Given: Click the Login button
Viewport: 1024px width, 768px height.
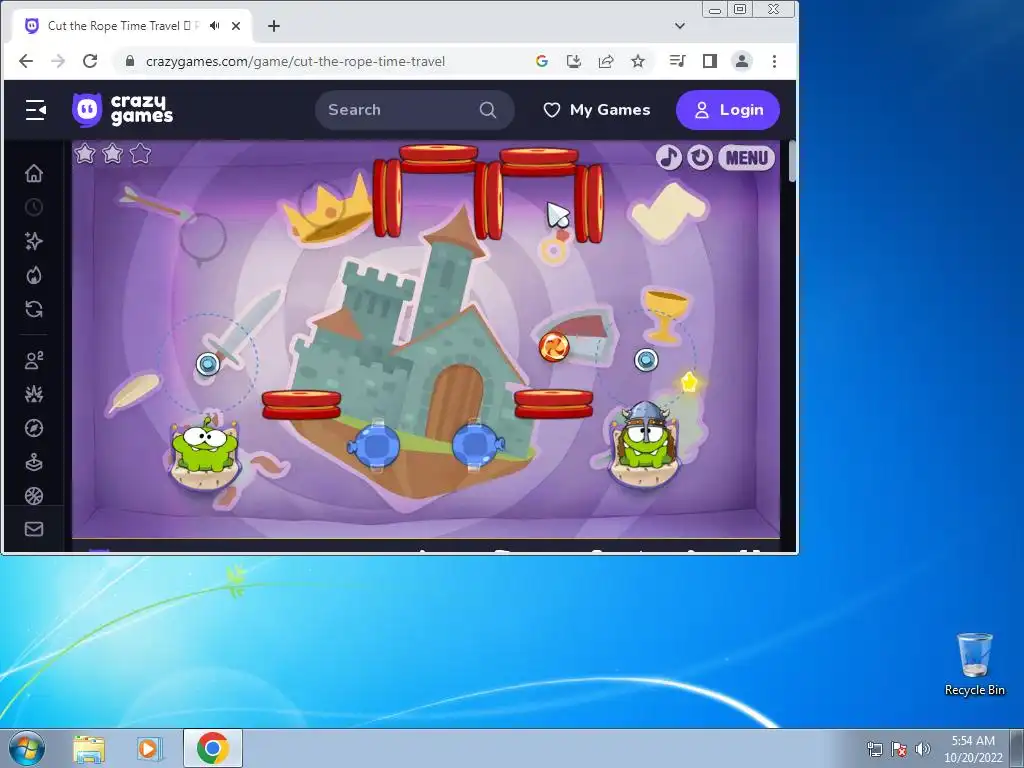Looking at the screenshot, I should pyautogui.click(x=728, y=110).
